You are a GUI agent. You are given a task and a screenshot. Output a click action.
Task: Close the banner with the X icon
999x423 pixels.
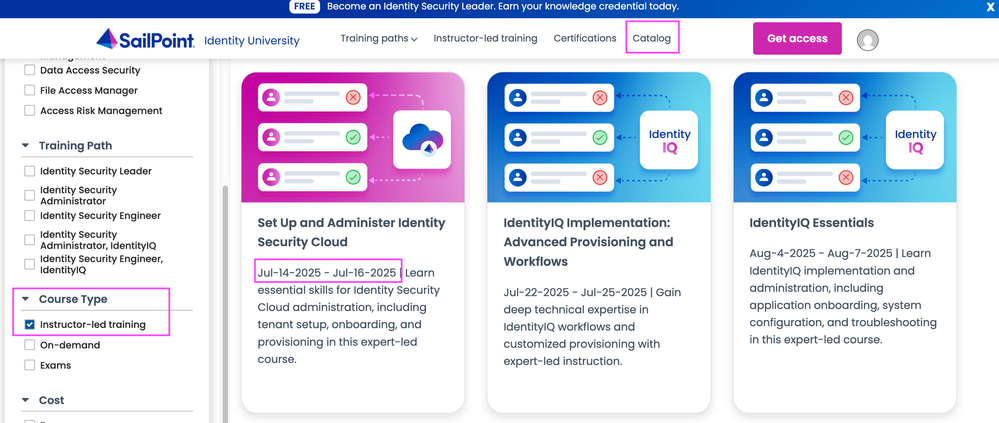point(990,7)
